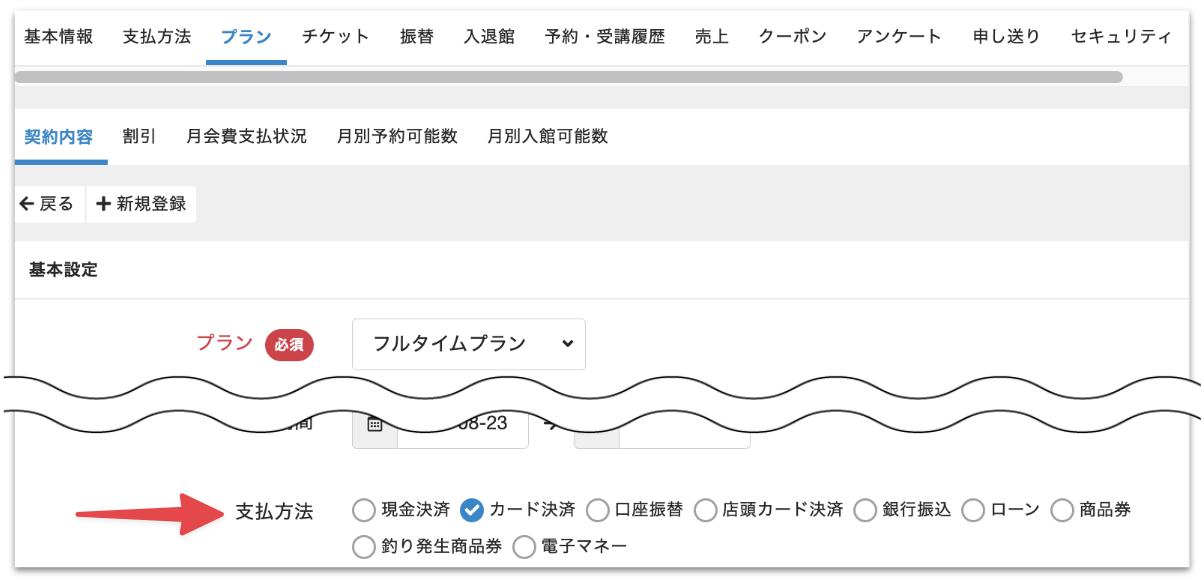Open the フルタイムプラン dropdown
1204x580 pixels.
click(468, 344)
